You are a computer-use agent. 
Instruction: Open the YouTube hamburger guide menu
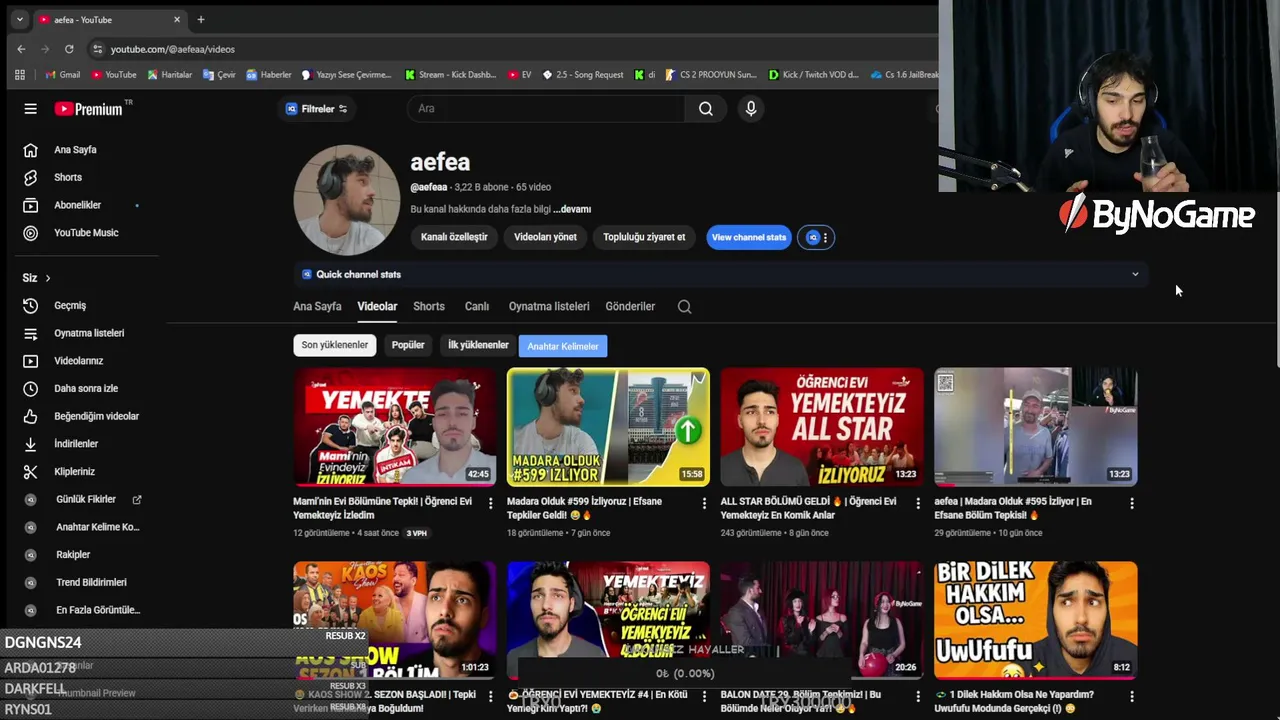coord(30,109)
